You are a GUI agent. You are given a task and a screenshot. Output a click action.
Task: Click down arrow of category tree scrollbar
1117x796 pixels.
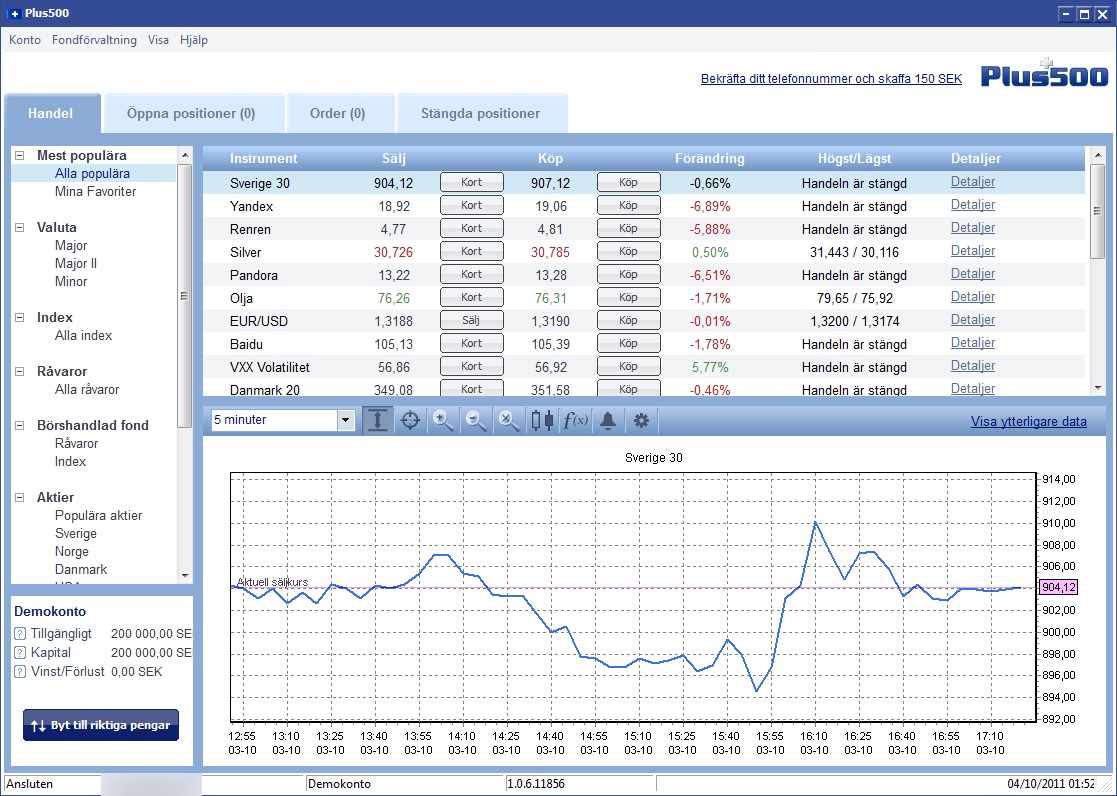(x=185, y=576)
